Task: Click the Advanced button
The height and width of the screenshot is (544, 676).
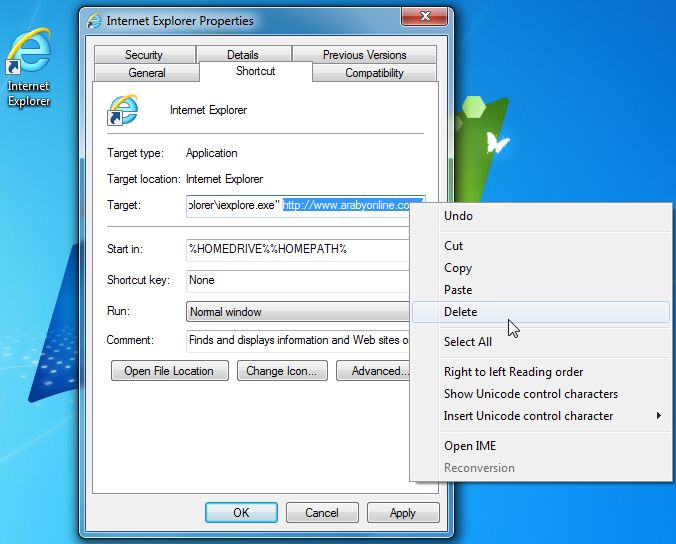Action: (373, 371)
